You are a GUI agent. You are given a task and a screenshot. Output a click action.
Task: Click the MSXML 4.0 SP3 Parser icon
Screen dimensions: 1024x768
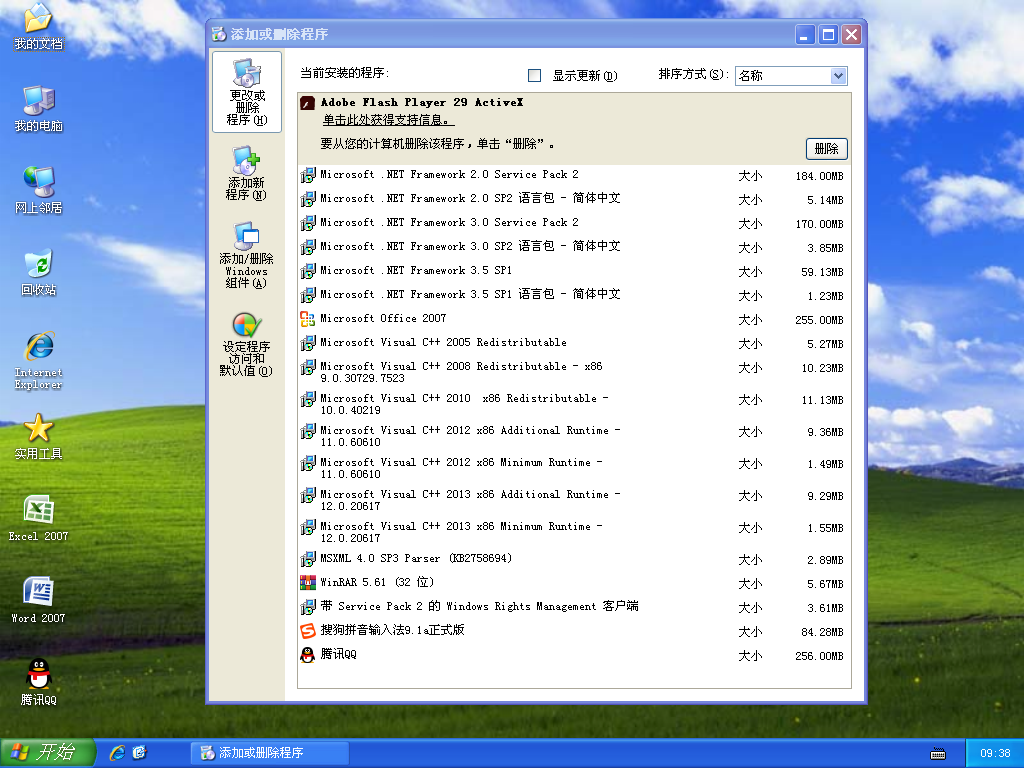[x=308, y=559]
